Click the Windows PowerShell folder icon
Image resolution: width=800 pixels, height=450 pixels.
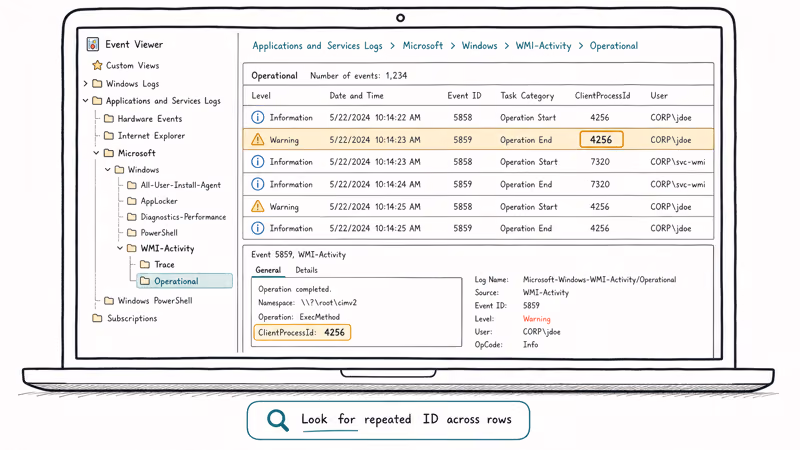[109, 301]
